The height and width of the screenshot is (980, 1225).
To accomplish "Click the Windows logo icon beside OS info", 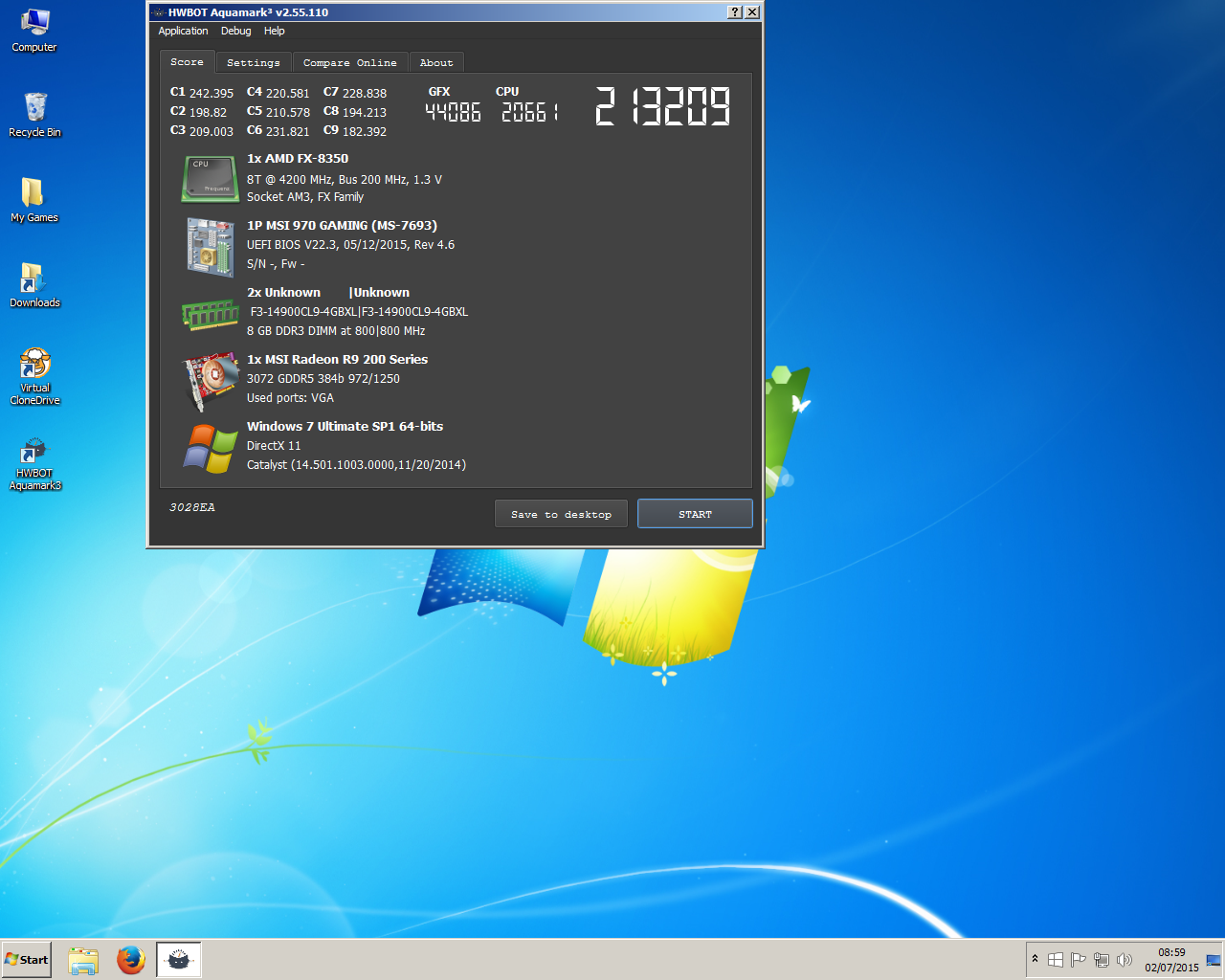I will pos(211,448).
